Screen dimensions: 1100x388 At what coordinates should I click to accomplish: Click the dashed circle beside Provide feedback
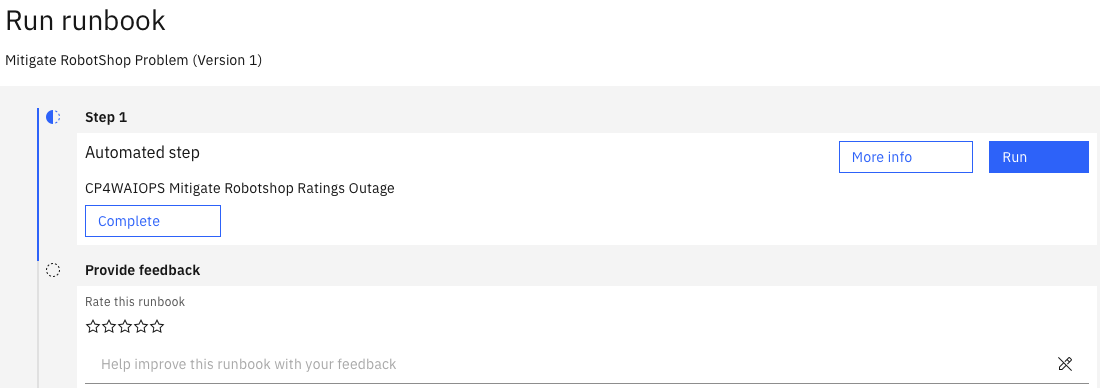click(53, 270)
